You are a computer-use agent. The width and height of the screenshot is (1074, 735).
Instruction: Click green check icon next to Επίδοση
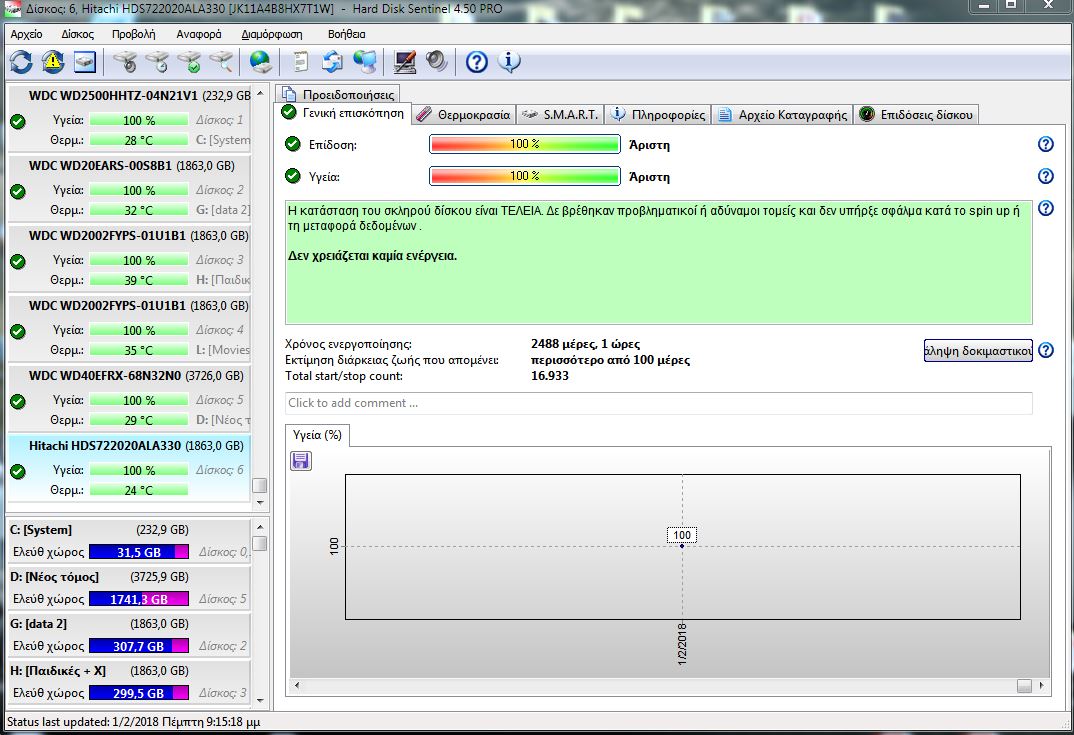(x=292, y=144)
